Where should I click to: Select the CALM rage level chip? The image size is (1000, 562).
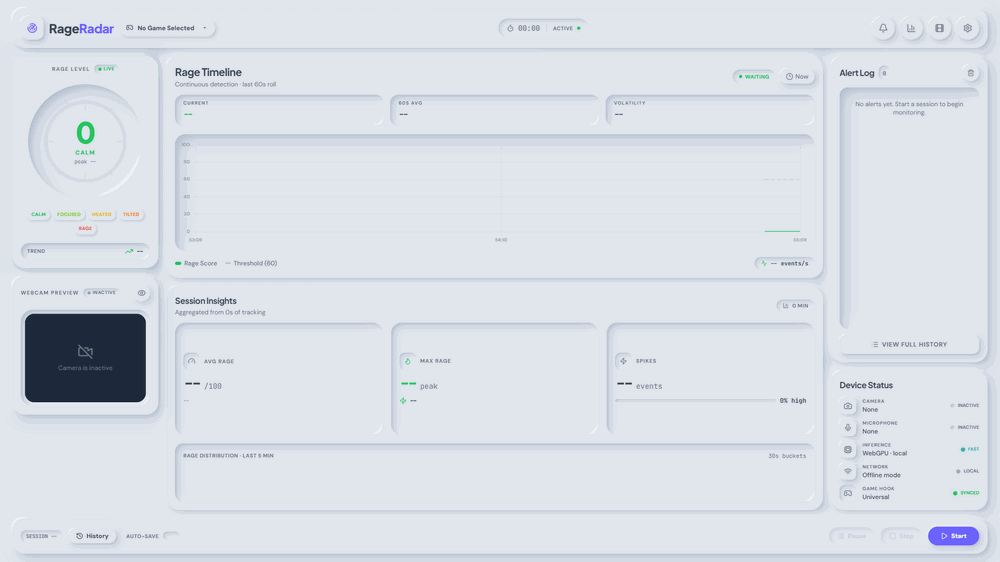(x=38, y=214)
